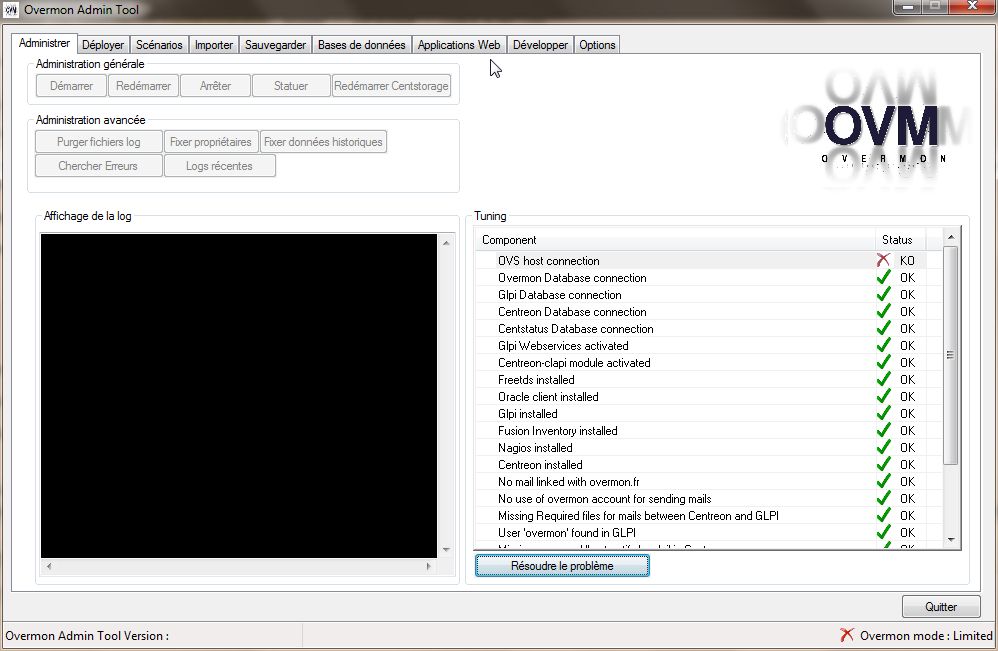
Task: Click red cross icon in status bar
Action: (847, 634)
